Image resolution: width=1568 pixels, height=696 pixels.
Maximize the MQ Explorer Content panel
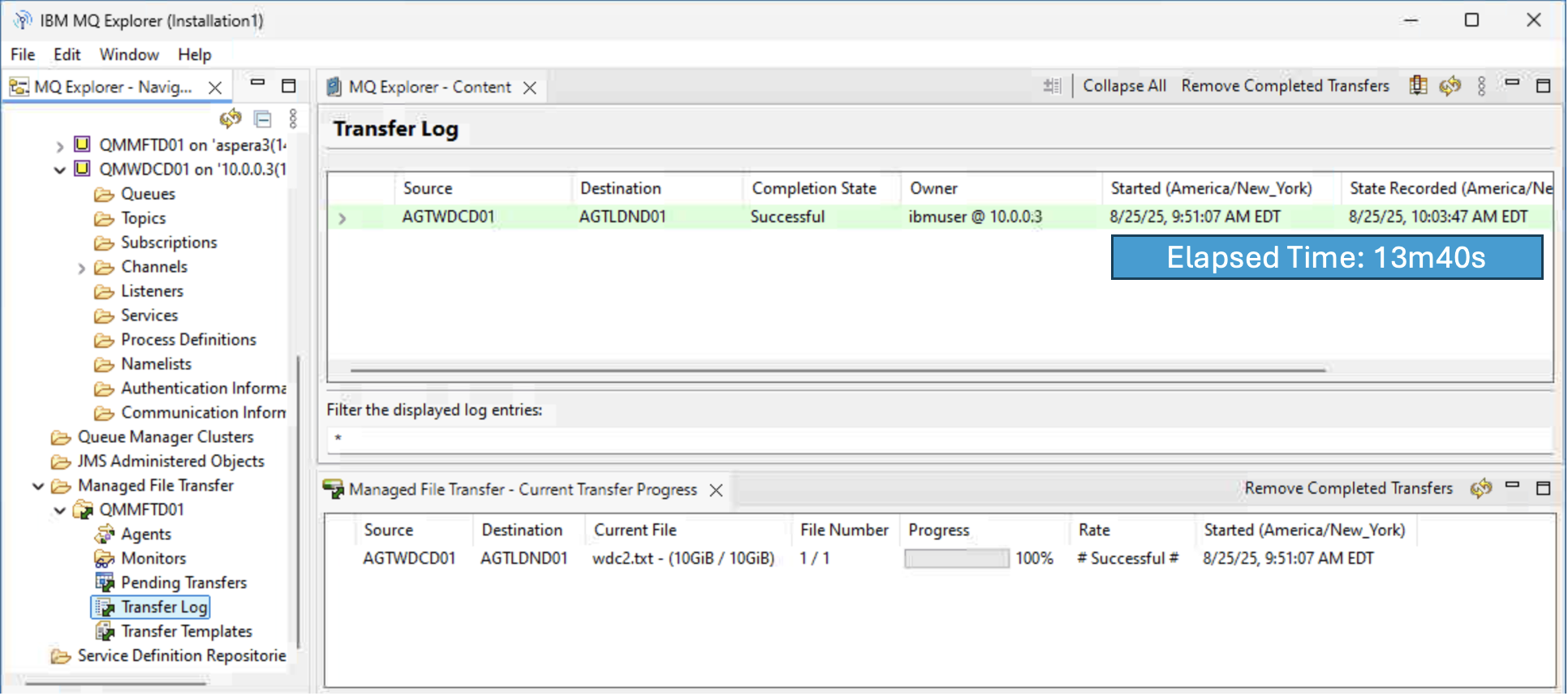pyautogui.click(x=1544, y=85)
